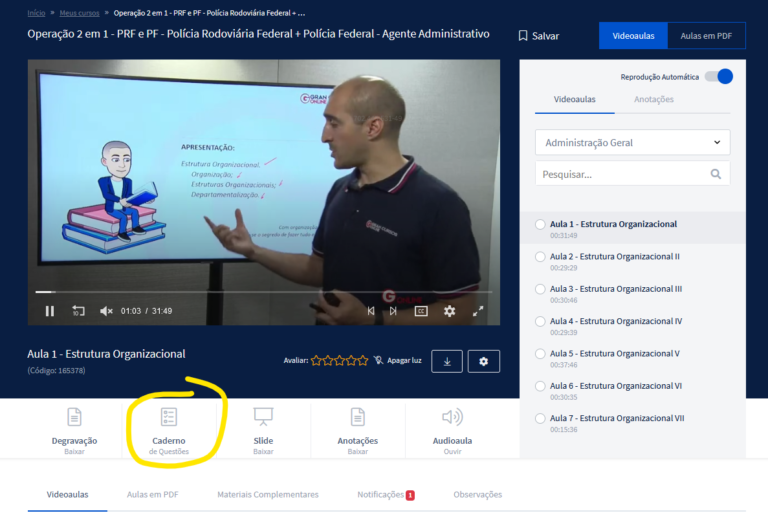The image size is (768, 522).
Task: Seek on video progress bar
Action: (x=264, y=292)
